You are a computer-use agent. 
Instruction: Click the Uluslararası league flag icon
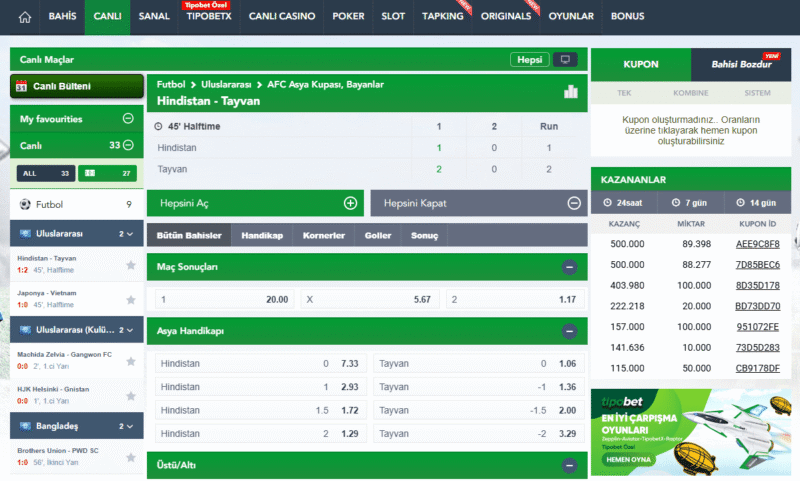[x=25, y=234]
